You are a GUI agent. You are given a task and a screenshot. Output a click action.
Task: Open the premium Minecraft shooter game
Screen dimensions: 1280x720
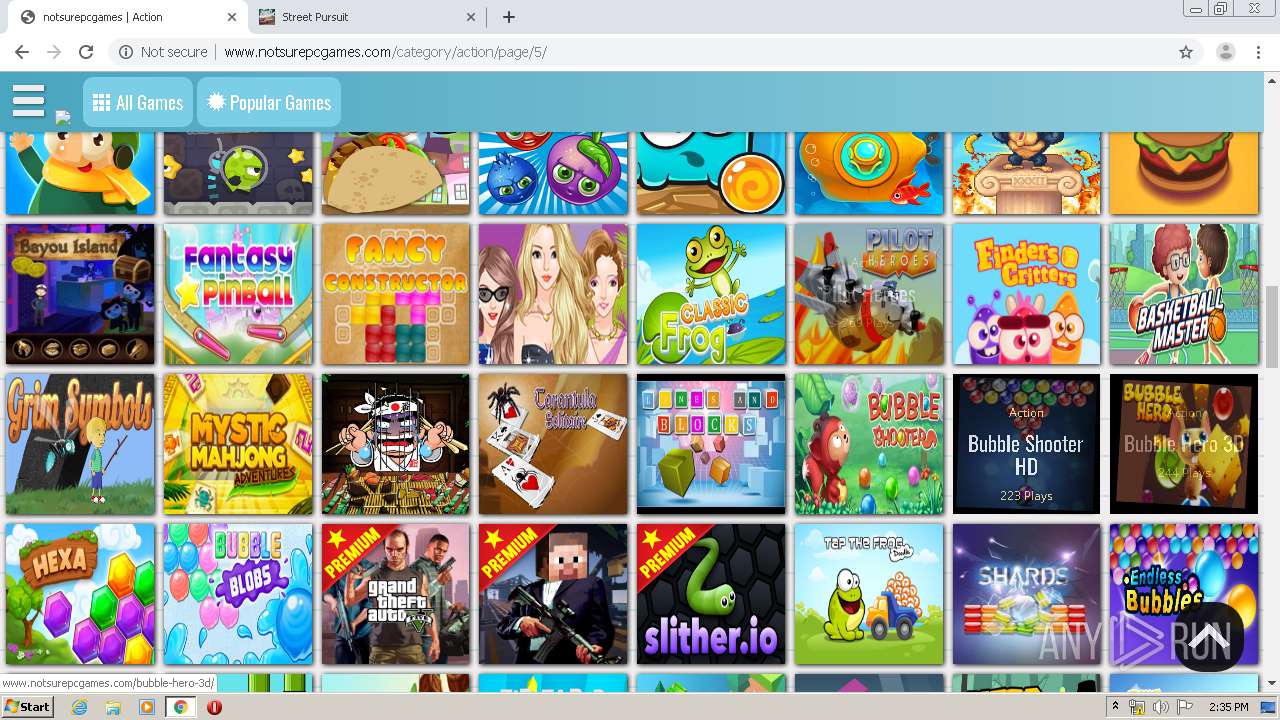[x=553, y=594]
